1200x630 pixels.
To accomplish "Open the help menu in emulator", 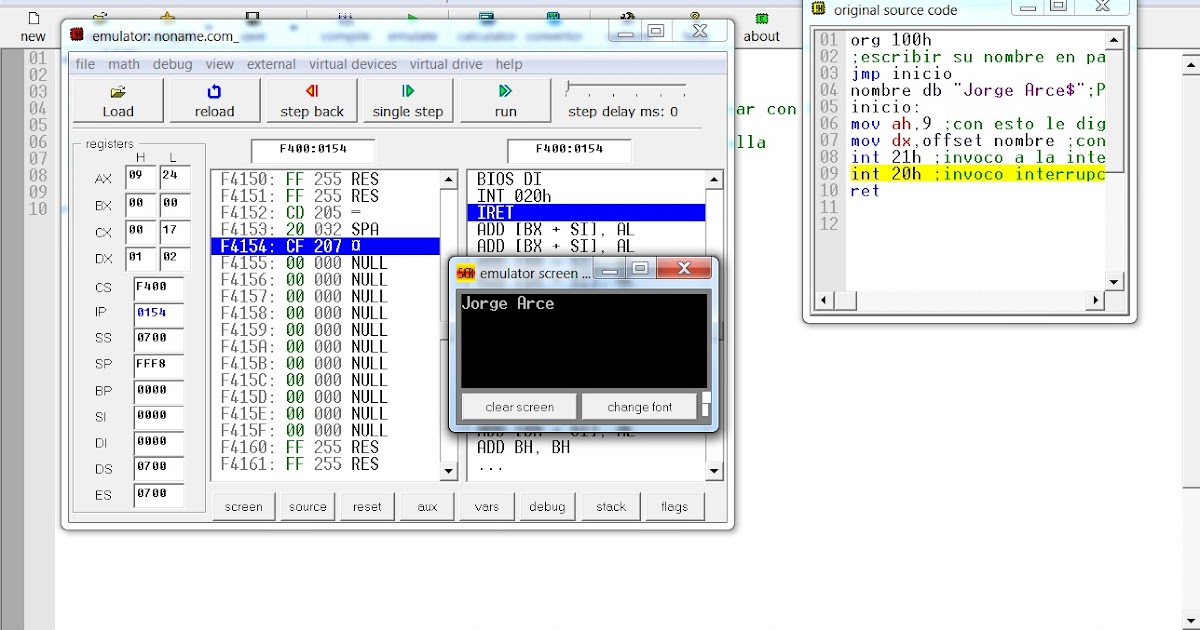I will pos(509,64).
